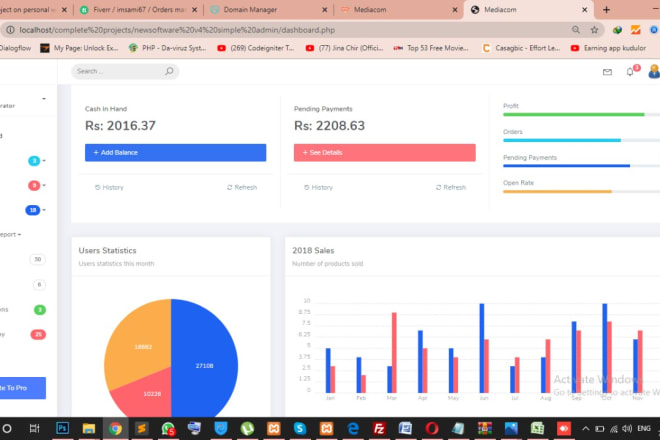The height and width of the screenshot is (440, 660).
Task: Open the administrator profile dropdown caret
Action: point(44,99)
